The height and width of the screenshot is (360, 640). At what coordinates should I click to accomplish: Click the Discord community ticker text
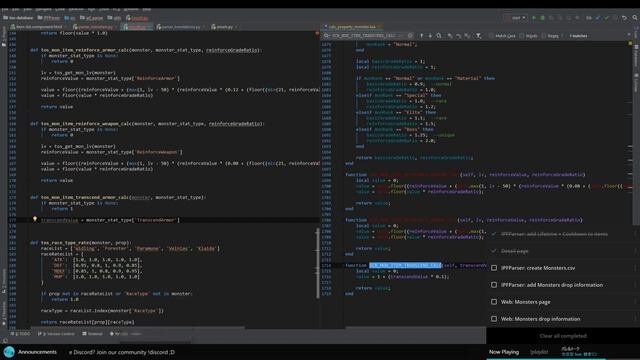tap(122, 352)
